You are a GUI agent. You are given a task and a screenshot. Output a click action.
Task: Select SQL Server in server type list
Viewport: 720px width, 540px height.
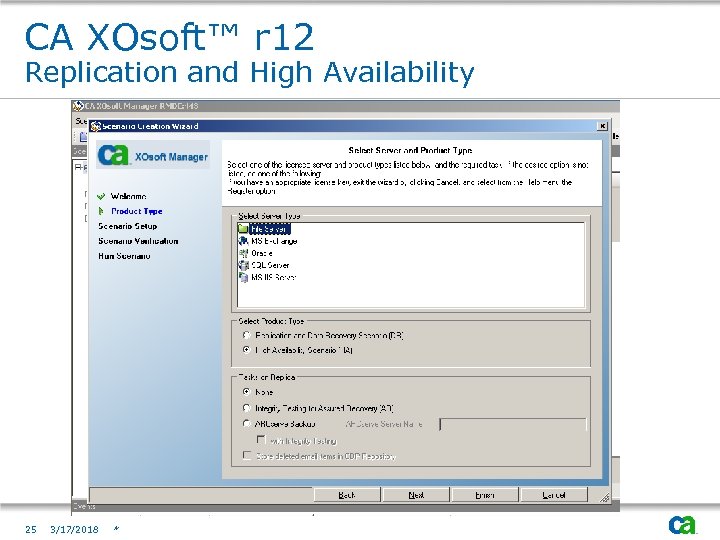[270, 265]
